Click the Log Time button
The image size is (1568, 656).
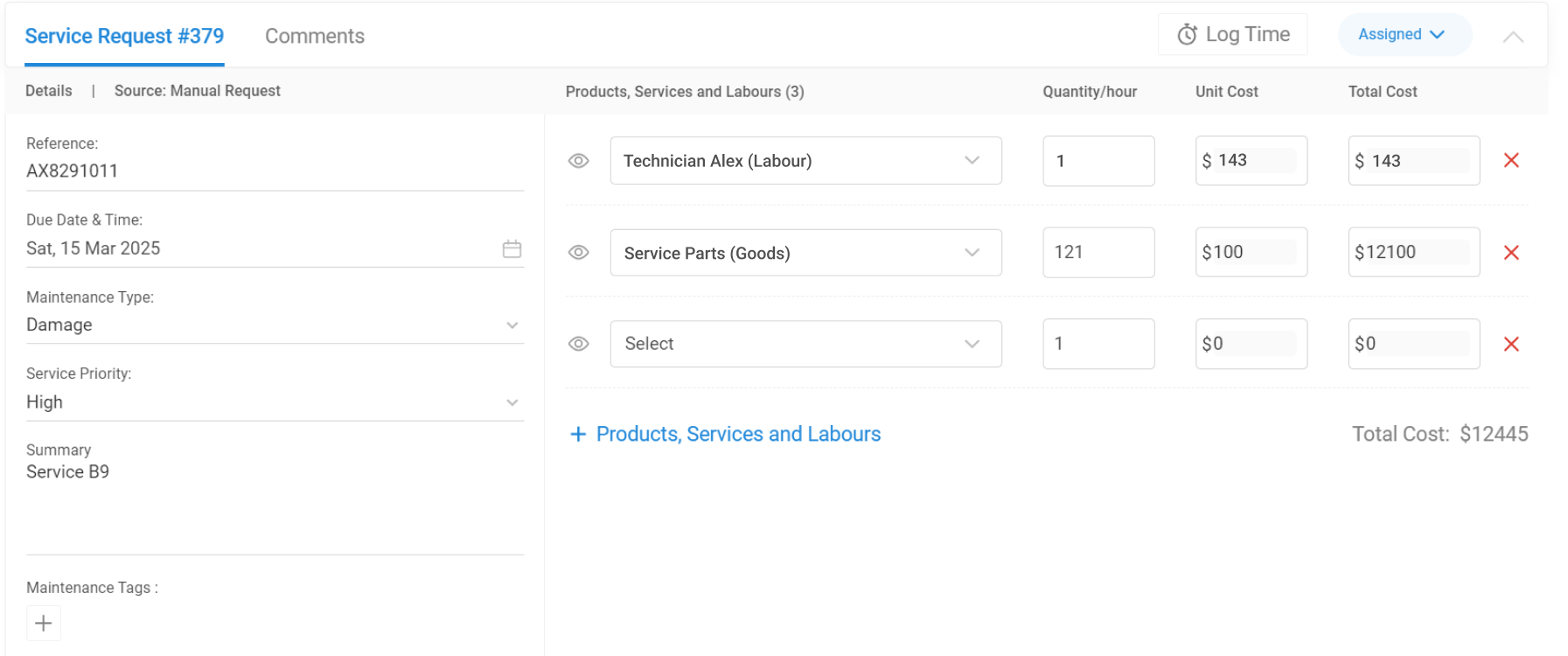pos(1232,35)
